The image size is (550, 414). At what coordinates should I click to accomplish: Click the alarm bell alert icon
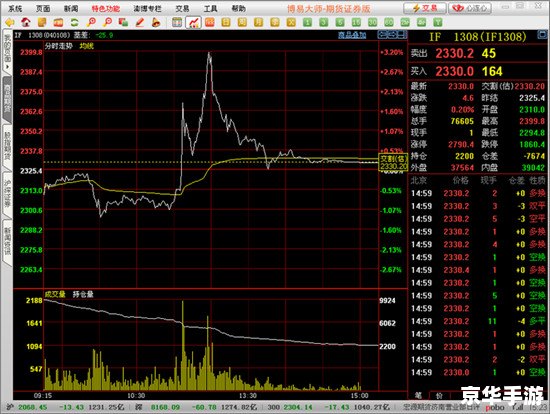click(x=156, y=22)
